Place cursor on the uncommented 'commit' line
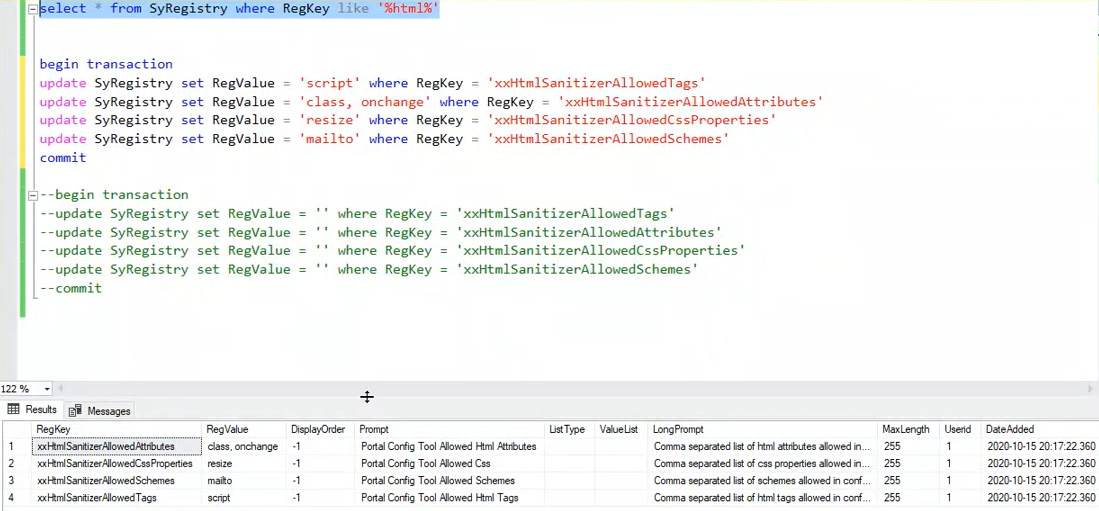 click(63, 158)
